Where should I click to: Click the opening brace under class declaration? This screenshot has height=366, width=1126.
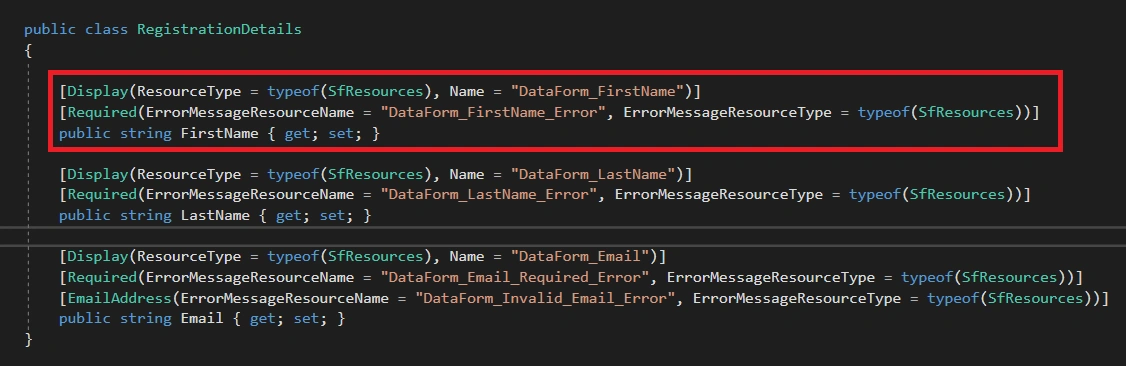pyautogui.click(x=29, y=50)
